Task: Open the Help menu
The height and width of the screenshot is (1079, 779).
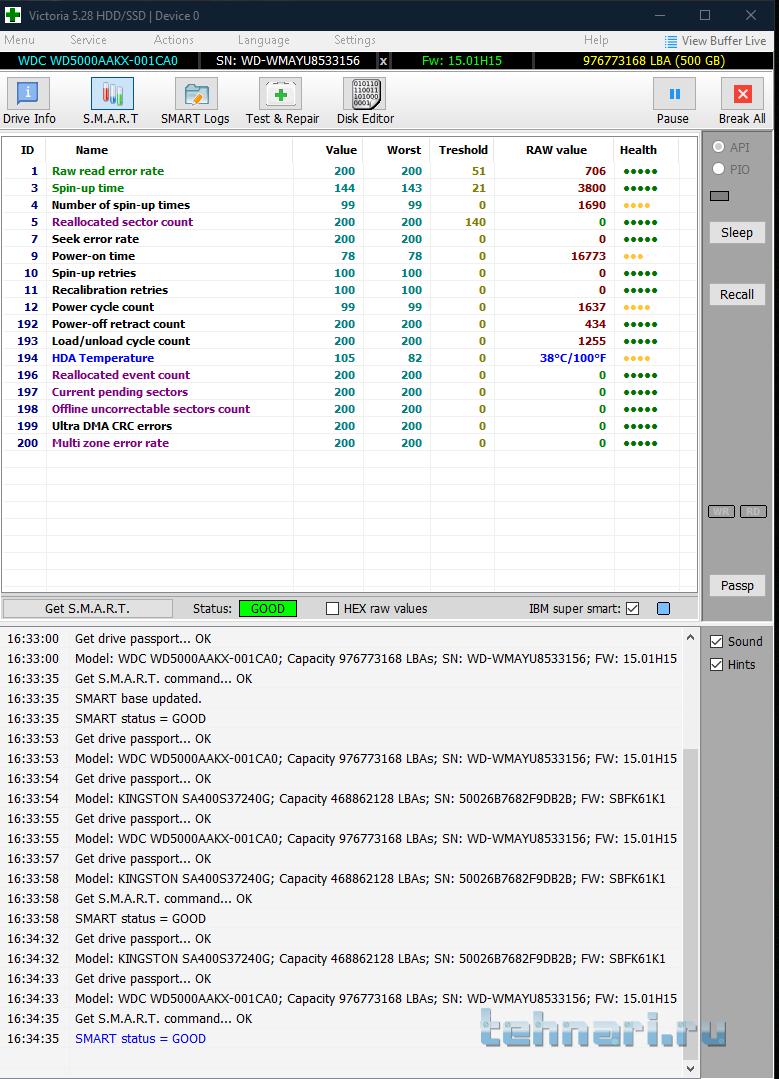Action: [x=596, y=41]
